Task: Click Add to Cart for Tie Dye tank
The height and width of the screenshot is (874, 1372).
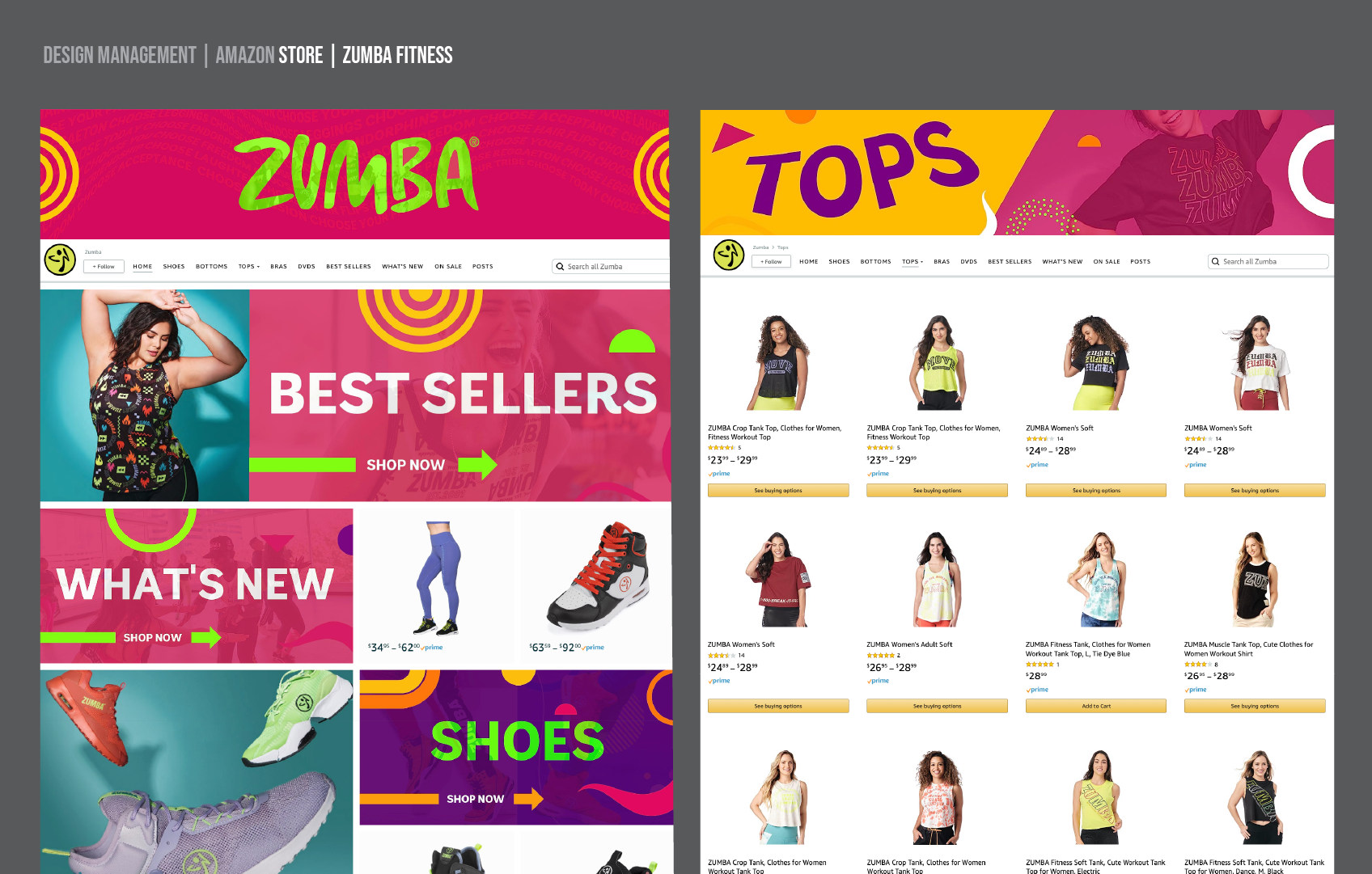Action: tap(1096, 706)
